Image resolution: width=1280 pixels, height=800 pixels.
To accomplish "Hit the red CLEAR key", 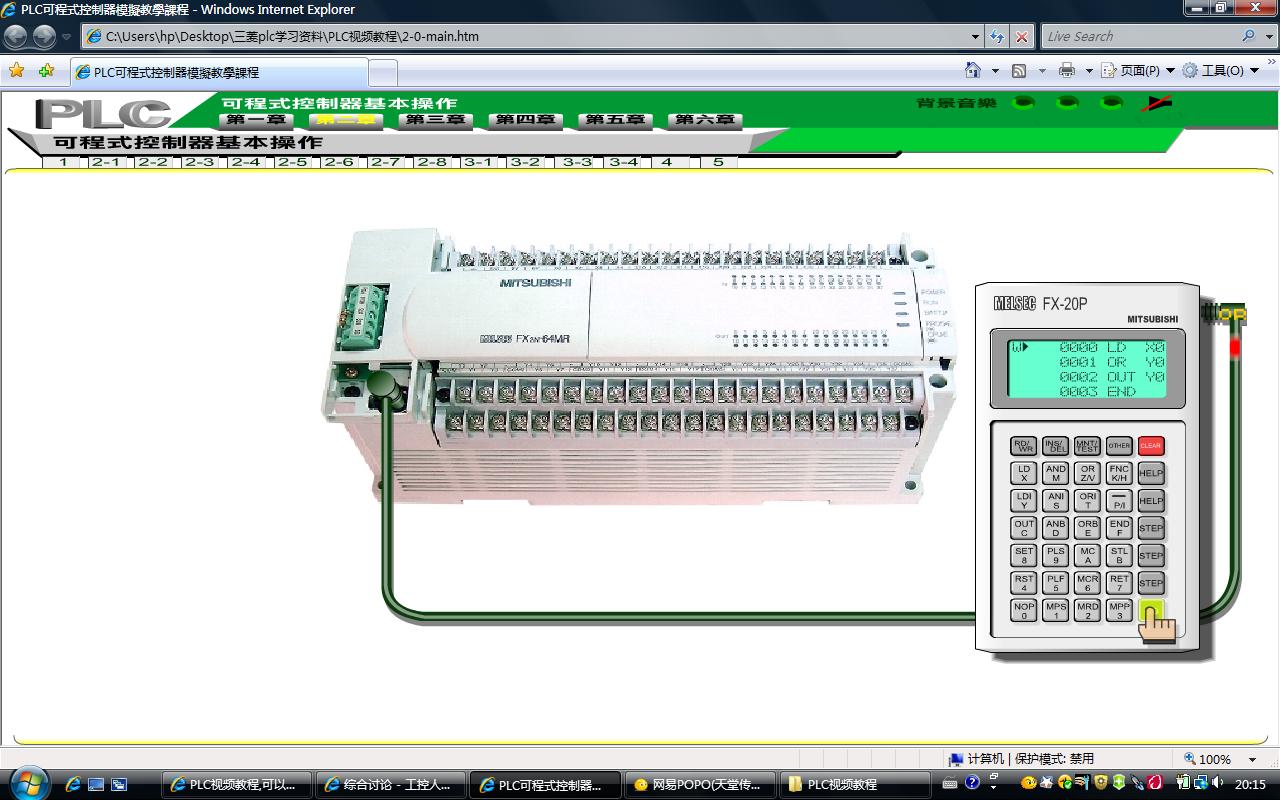I will pos(1151,446).
